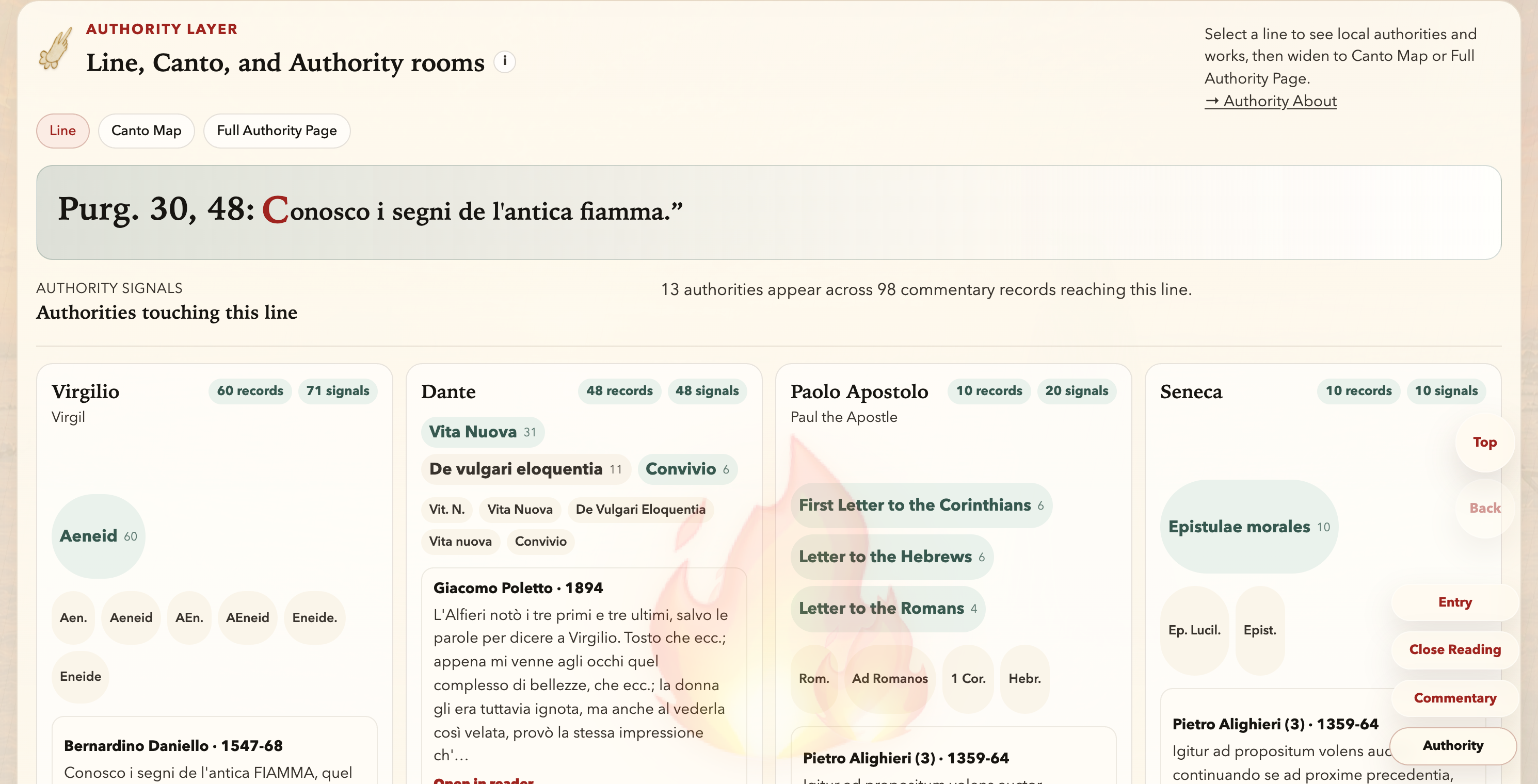This screenshot has width=1538, height=784.
Task: Click Dante's 48 records badge
Action: pos(619,391)
